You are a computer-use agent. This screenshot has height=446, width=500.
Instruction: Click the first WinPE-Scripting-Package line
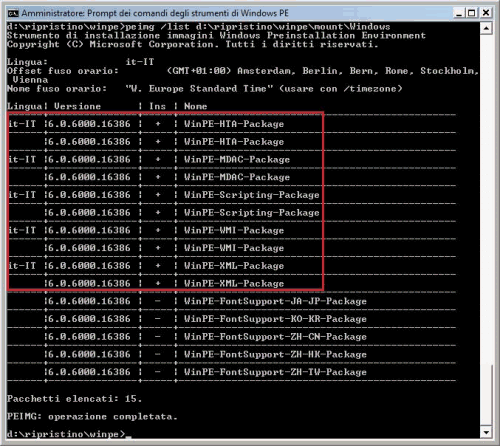tap(164, 195)
